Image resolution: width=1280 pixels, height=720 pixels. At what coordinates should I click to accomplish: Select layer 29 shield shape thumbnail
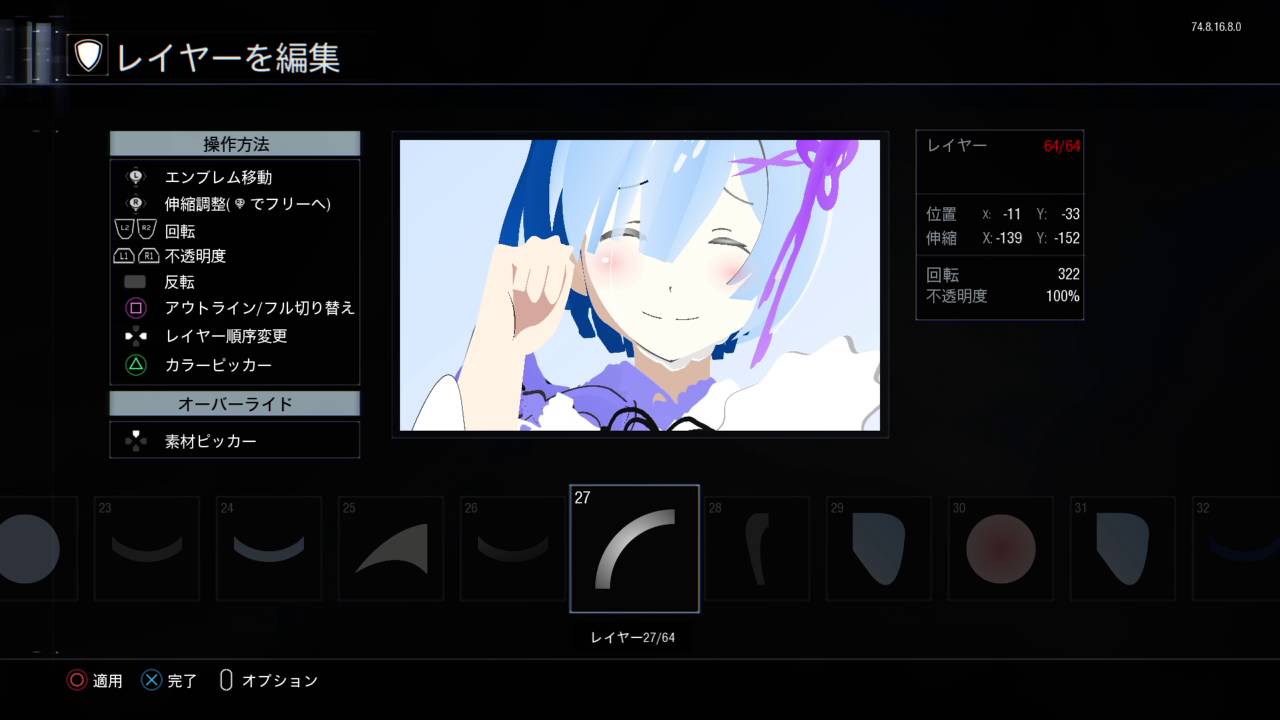pyautogui.click(x=879, y=548)
